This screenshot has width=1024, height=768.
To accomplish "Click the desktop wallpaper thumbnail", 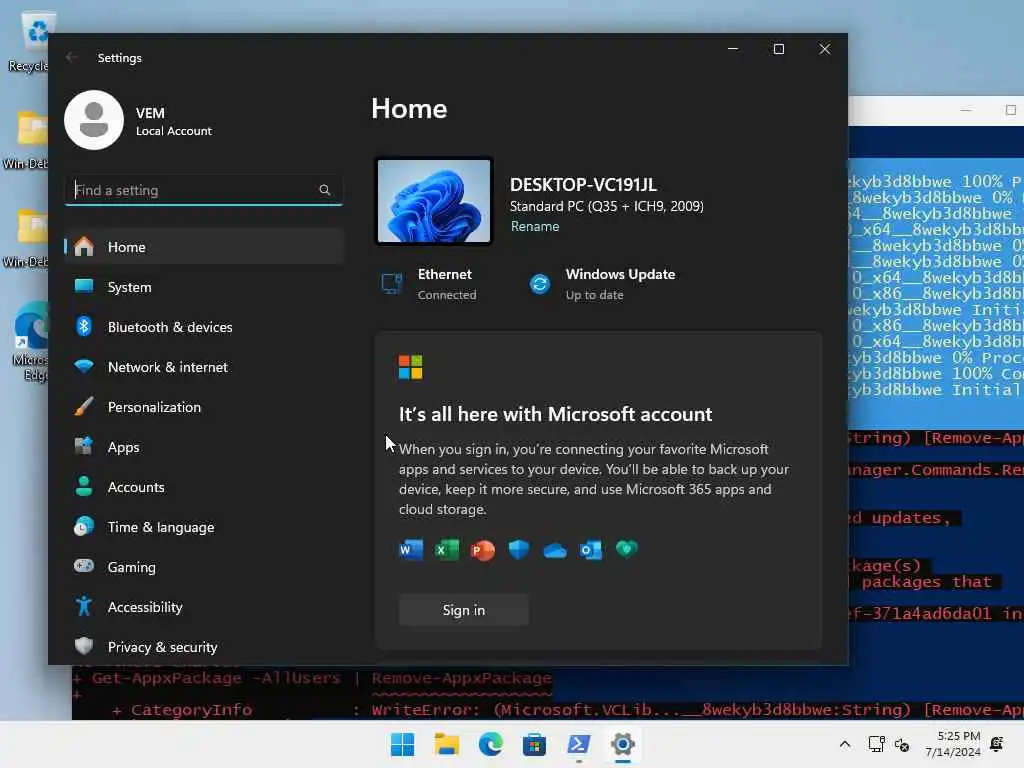I will tap(434, 201).
